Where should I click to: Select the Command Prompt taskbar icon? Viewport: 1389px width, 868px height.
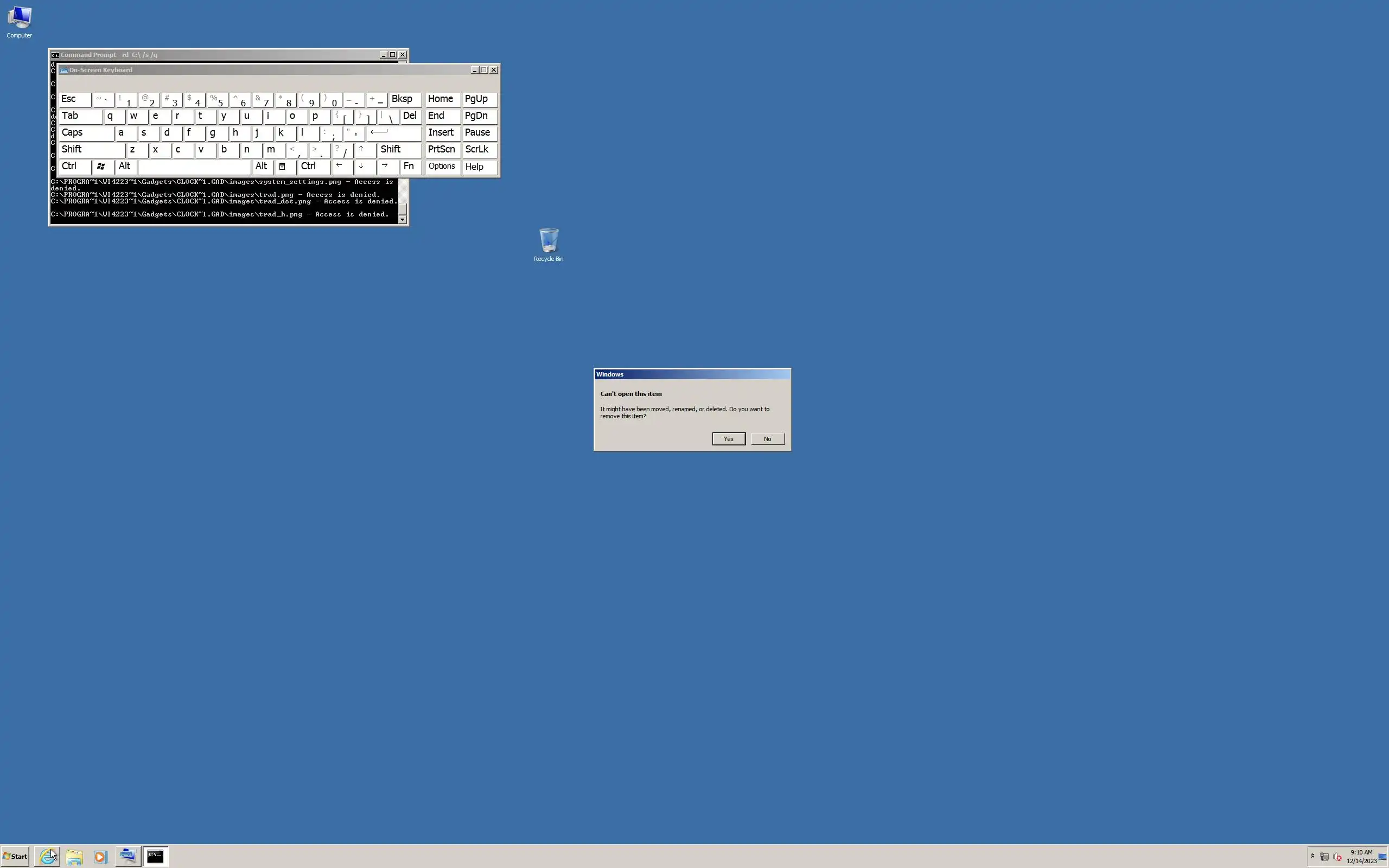pyautogui.click(x=155, y=856)
